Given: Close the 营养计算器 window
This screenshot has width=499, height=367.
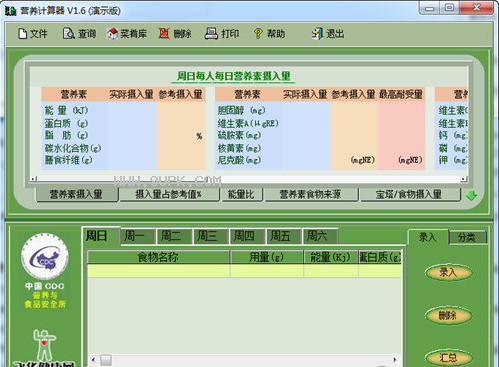Looking at the screenshot, I should coord(477,8).
